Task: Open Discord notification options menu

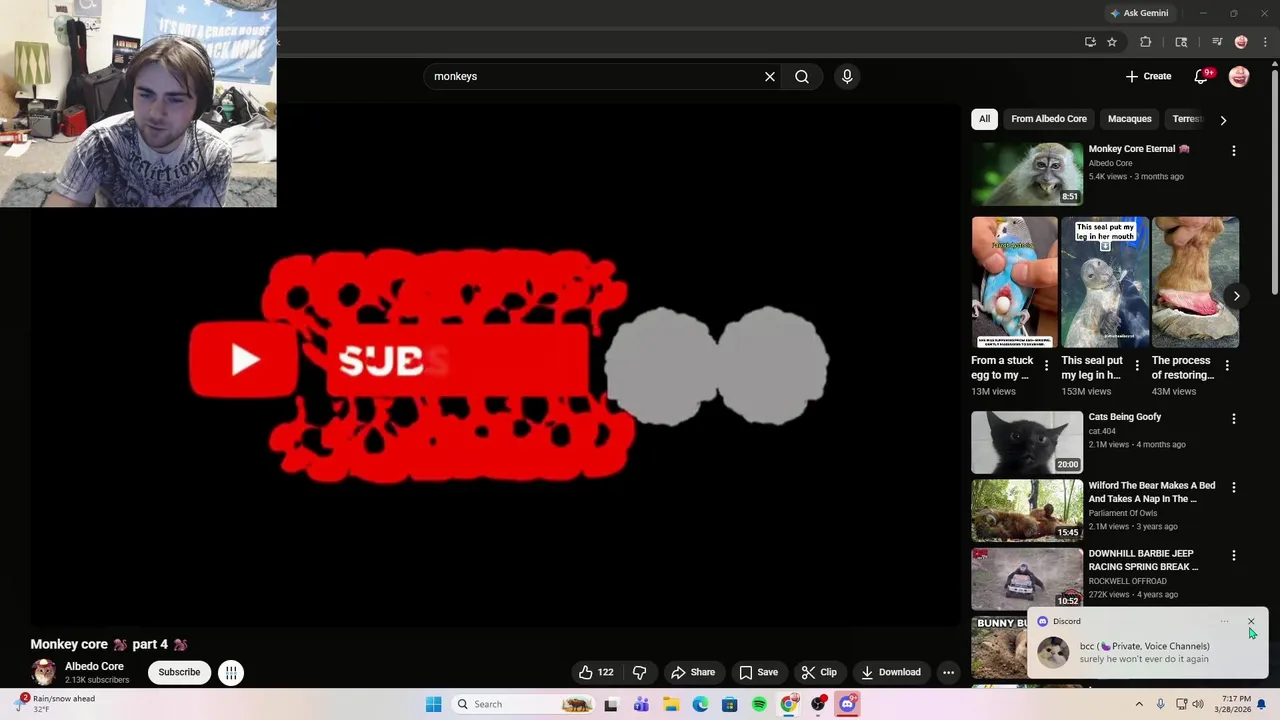Action: click(x=1224, y=622)
